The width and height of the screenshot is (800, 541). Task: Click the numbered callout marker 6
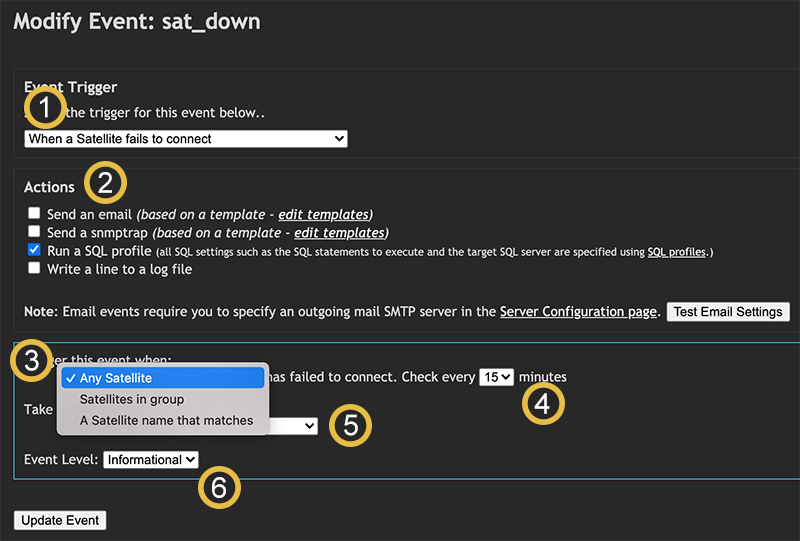click(219, 487)
